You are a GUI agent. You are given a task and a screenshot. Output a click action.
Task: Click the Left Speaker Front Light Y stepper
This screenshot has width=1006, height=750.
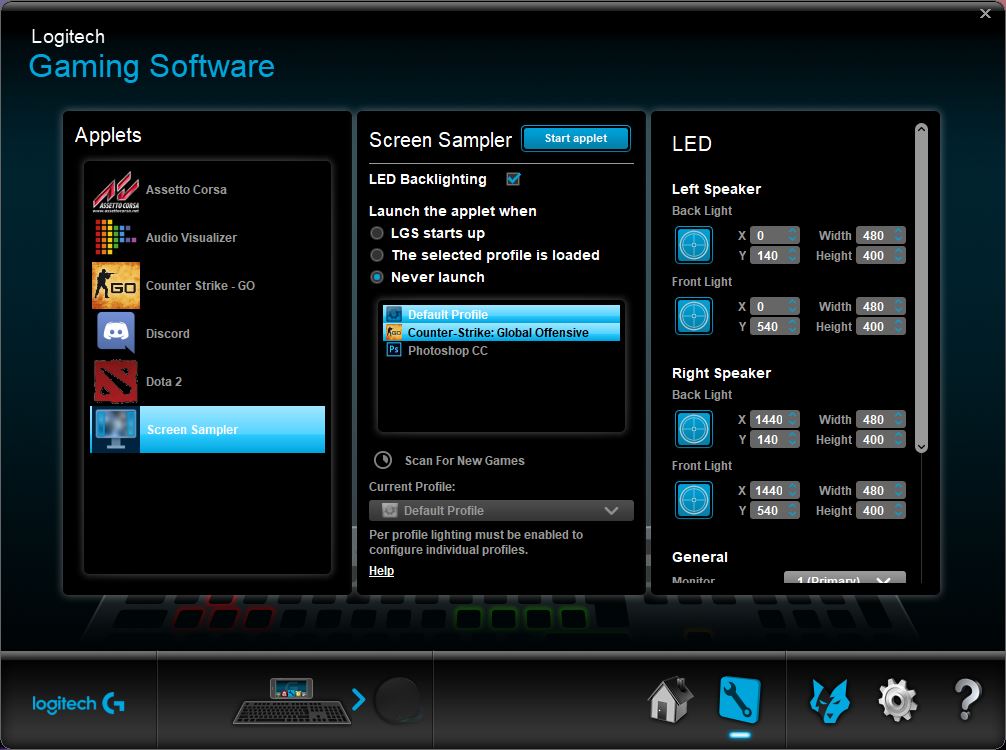[793, 327]
